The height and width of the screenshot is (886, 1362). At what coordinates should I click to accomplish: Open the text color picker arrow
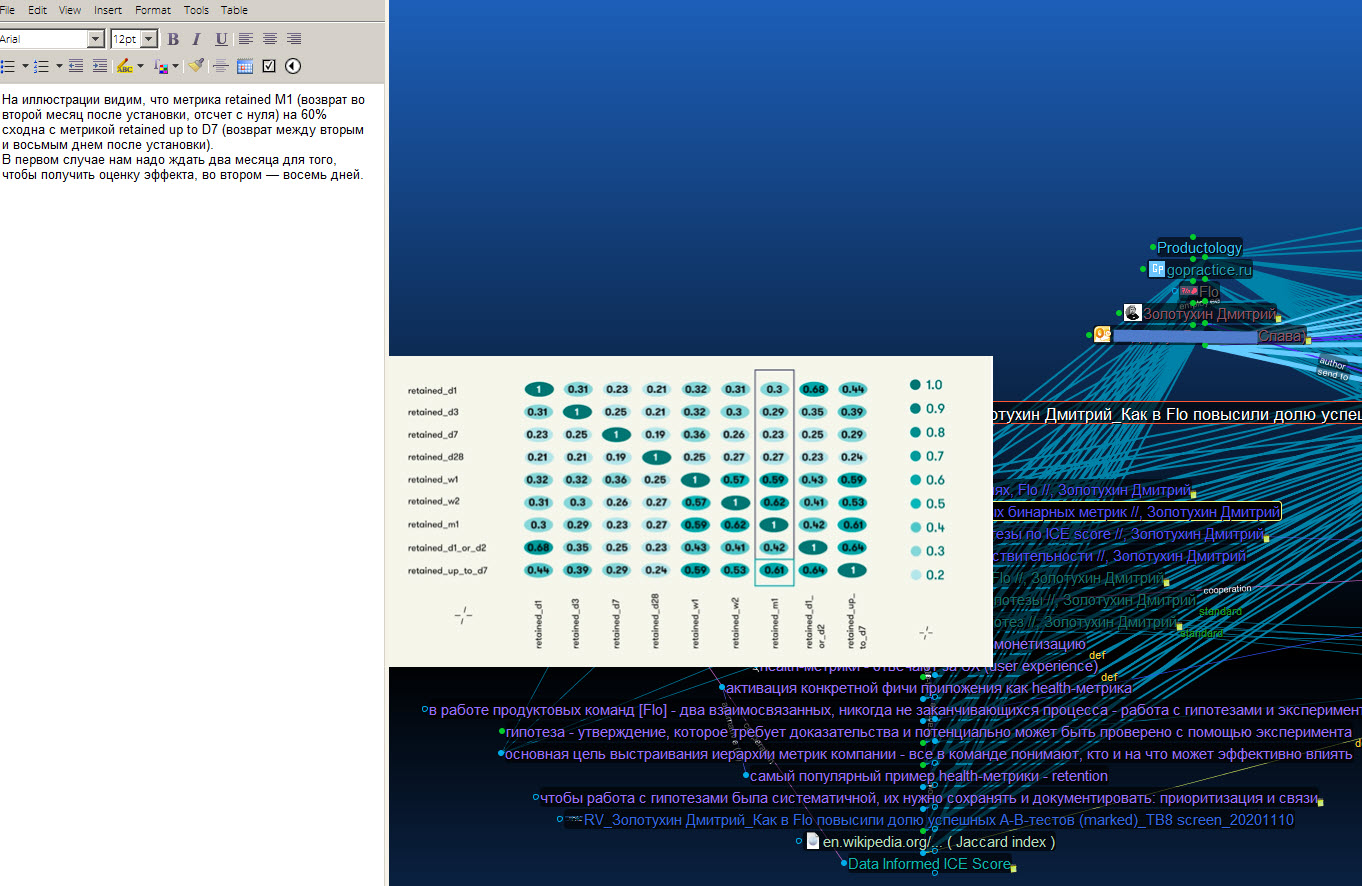176,66
